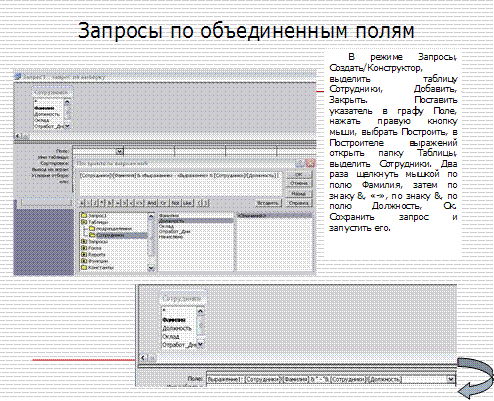Click the scroll-down arrow of the folder tree
This screenshot has height=401, width=494.
point(151,268)
